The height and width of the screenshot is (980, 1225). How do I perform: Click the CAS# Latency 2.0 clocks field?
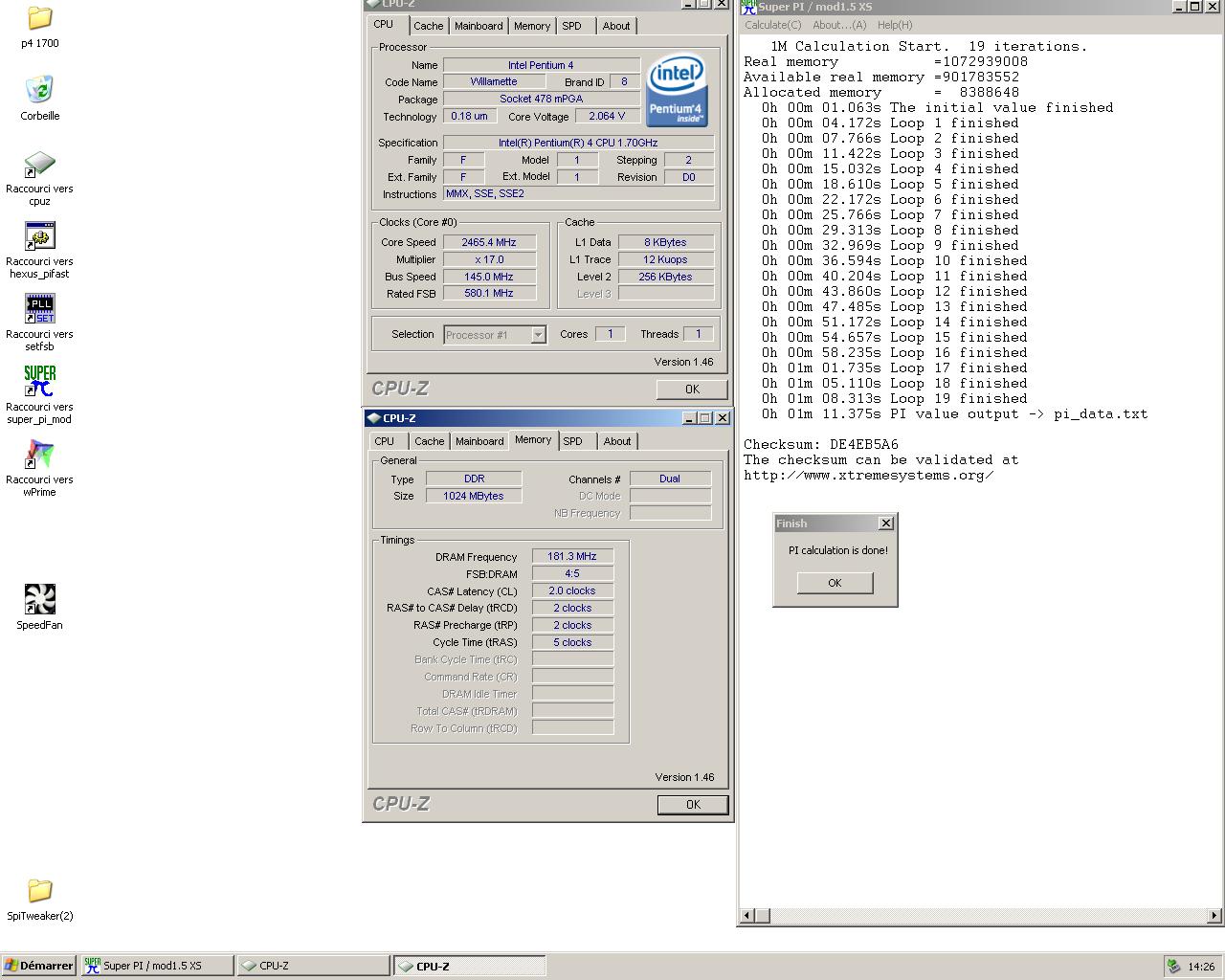click(x=572, y=590)
